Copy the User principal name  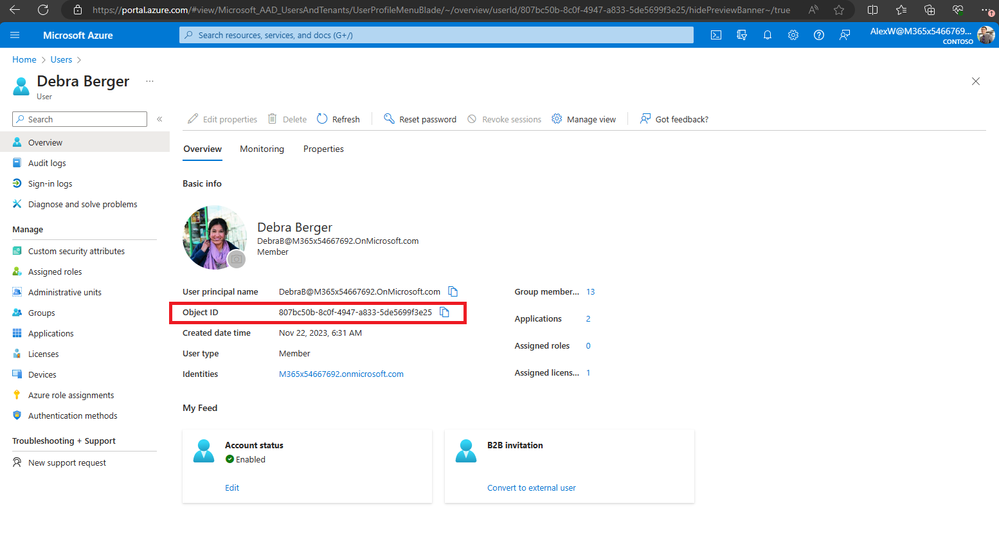point(453,291)
